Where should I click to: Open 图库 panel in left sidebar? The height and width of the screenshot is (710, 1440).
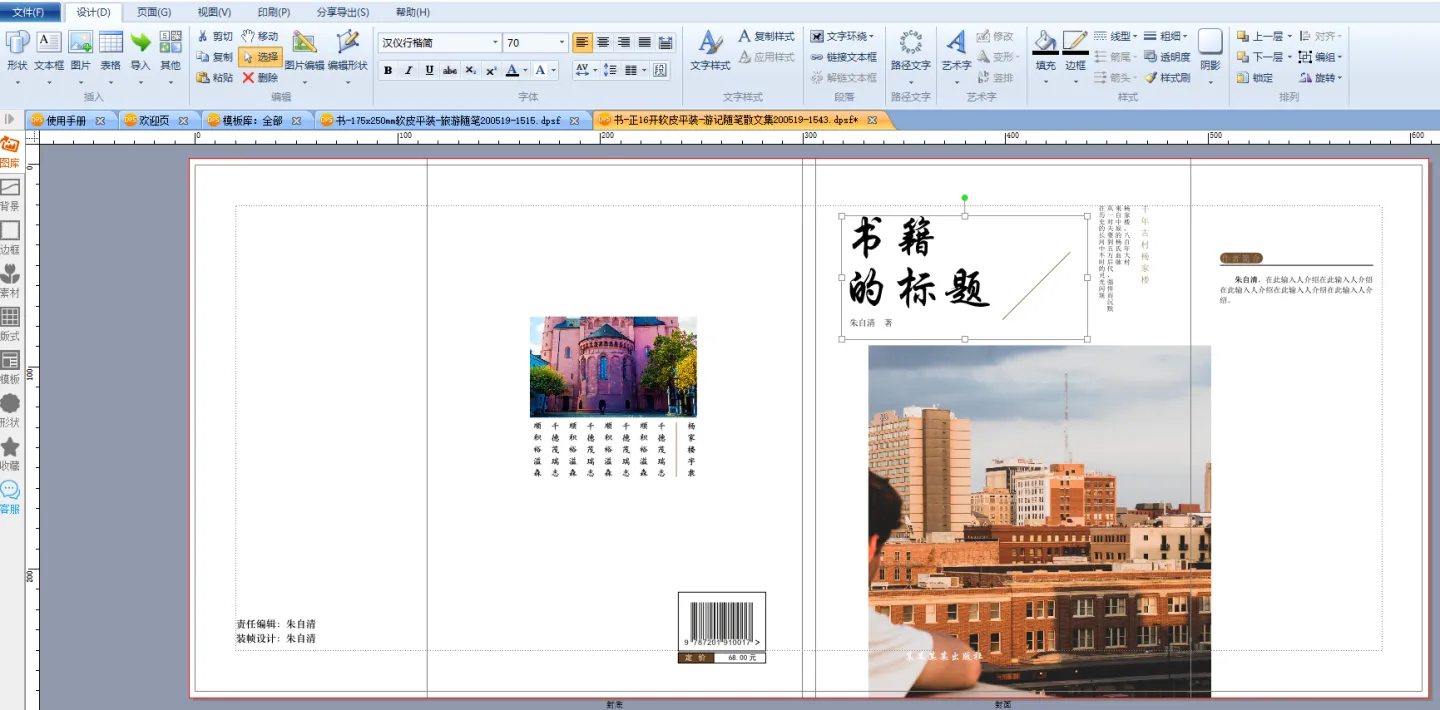10,152
